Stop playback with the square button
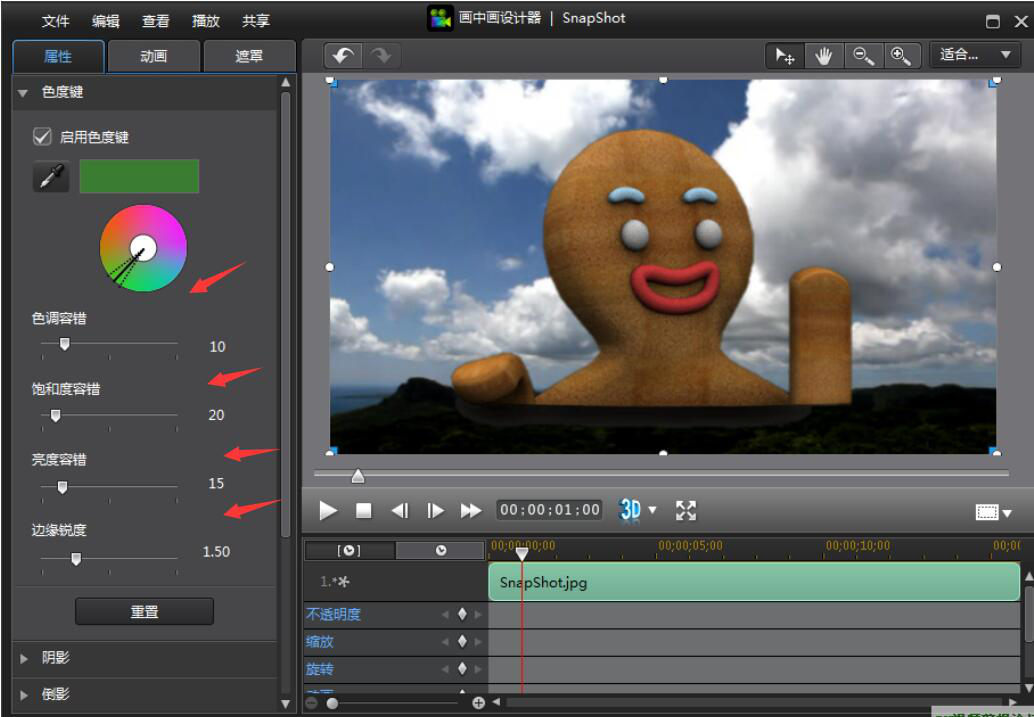Image resolution: width=1034 pixels, height=717 pixels. coord(364,510)
